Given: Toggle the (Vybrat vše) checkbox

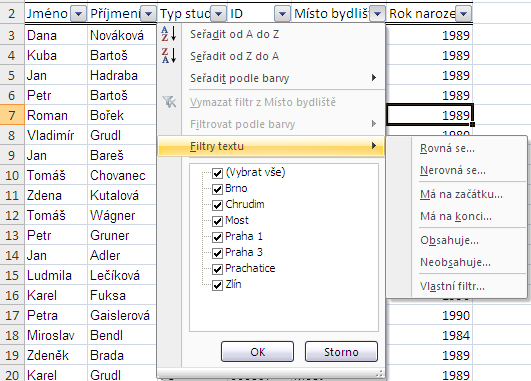Looking at the screenshot, I should tap(217, 173).
